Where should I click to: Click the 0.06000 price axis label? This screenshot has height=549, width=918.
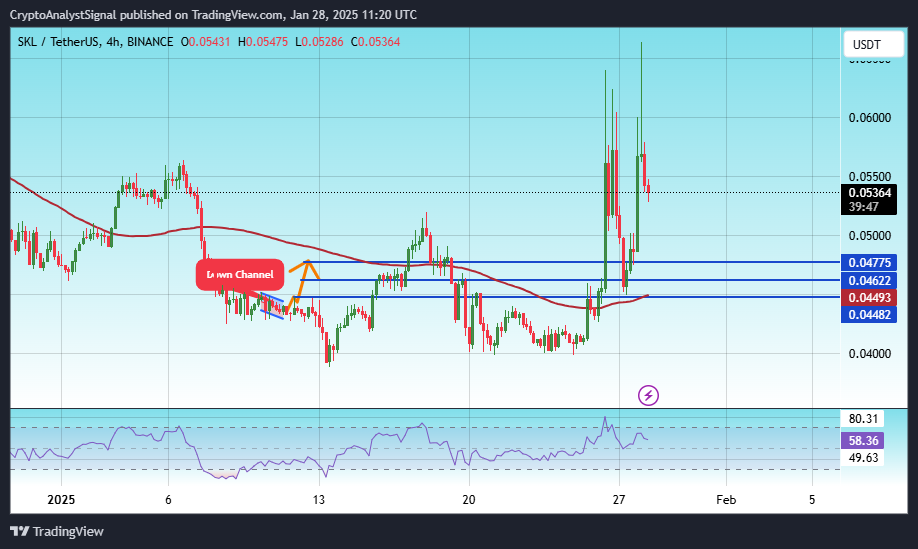click(869, 118)
